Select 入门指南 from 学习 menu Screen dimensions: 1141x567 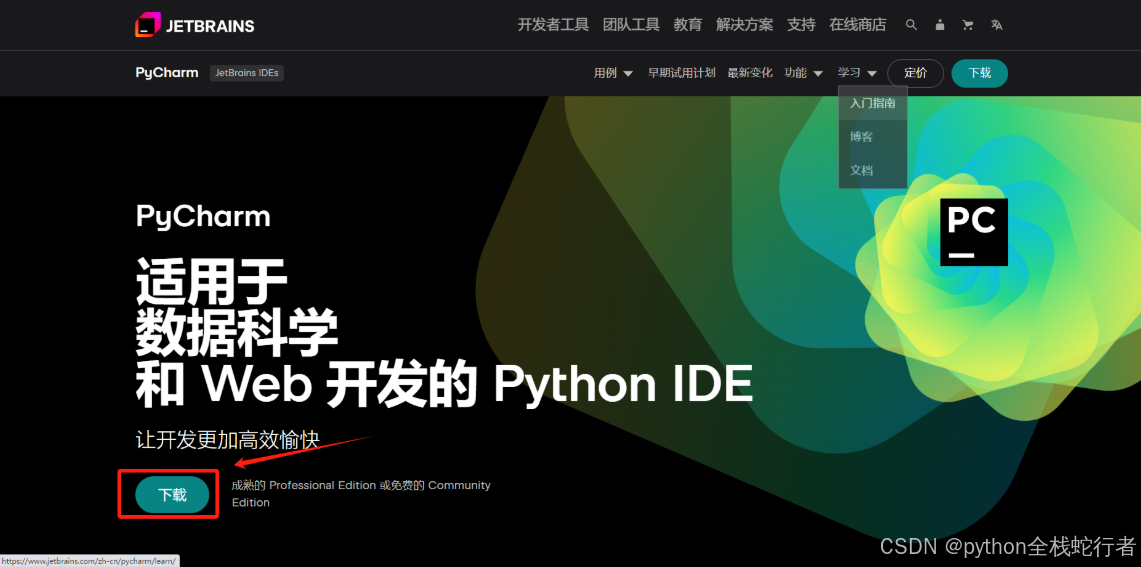[872, 103]
